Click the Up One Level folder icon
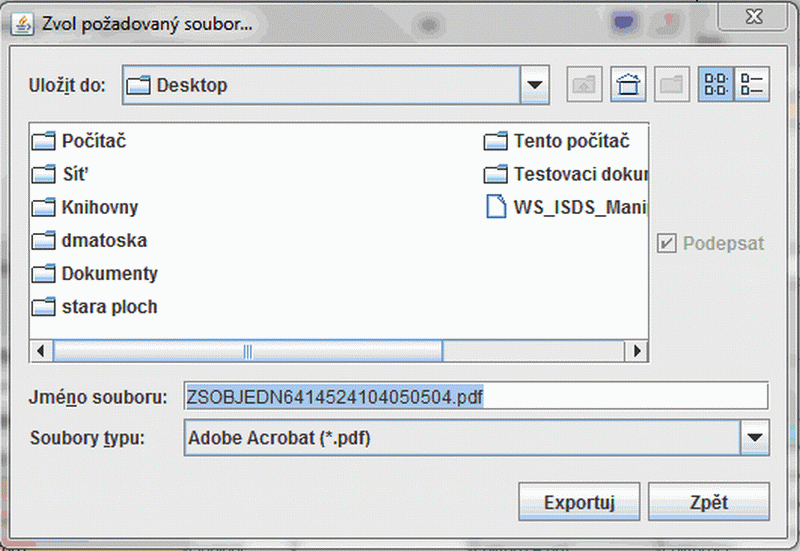 click(x=584, y=84)
